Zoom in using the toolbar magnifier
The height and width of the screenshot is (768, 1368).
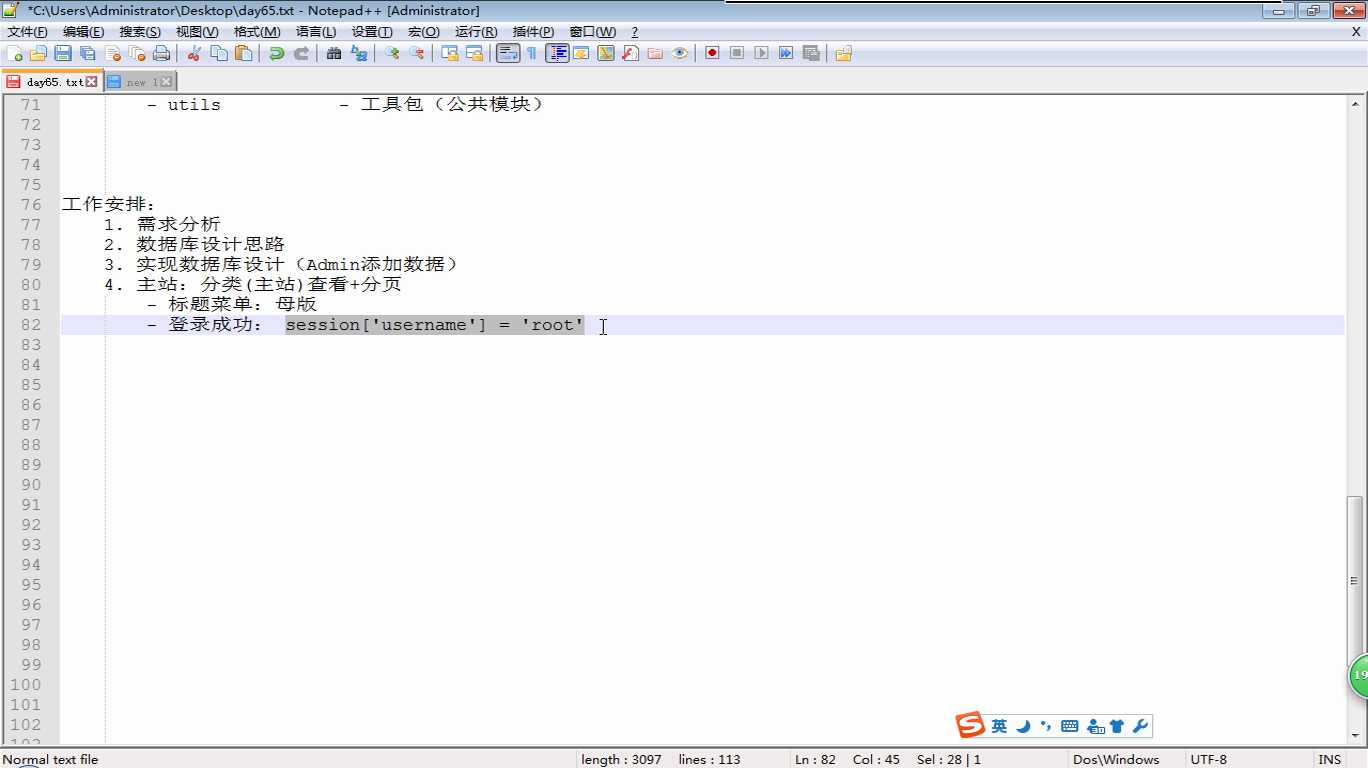392,53
